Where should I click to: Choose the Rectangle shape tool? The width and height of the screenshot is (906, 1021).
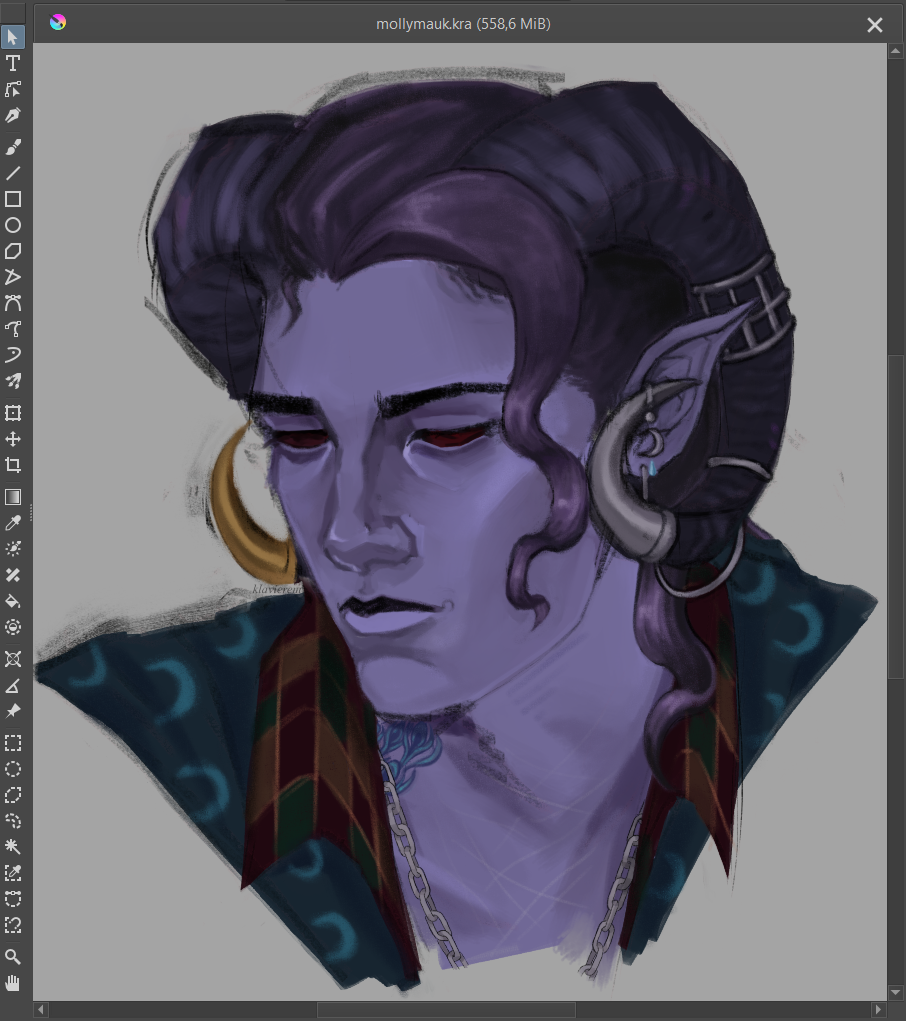(x=13, y=199)
